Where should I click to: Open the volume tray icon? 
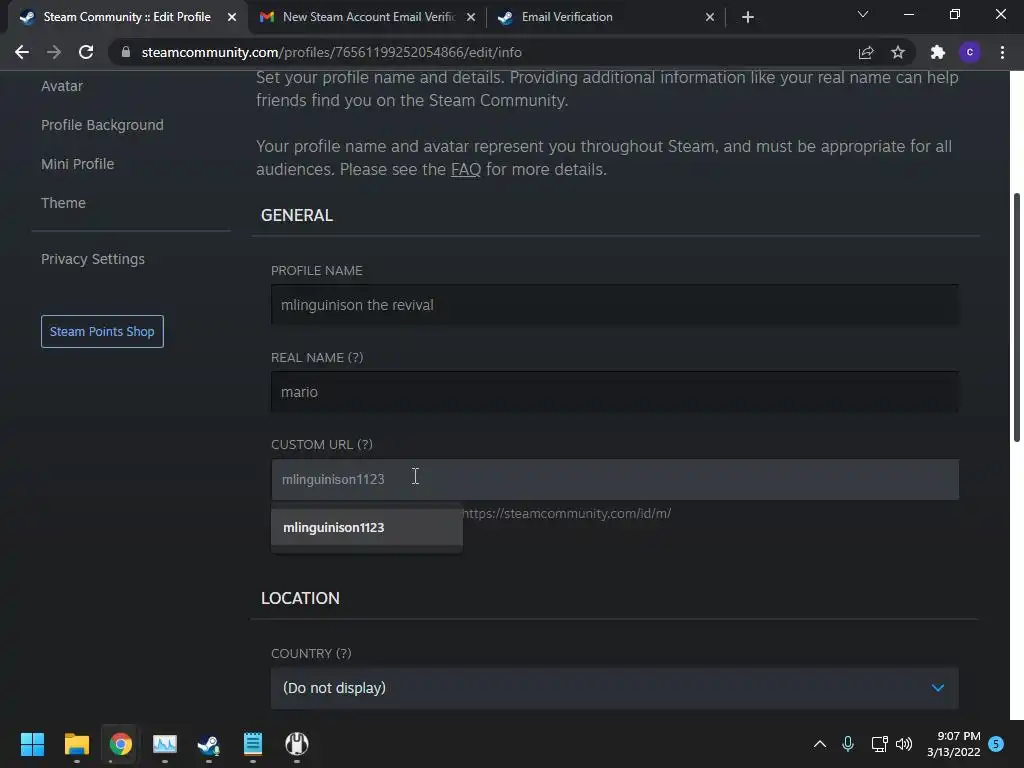[904, 744]
